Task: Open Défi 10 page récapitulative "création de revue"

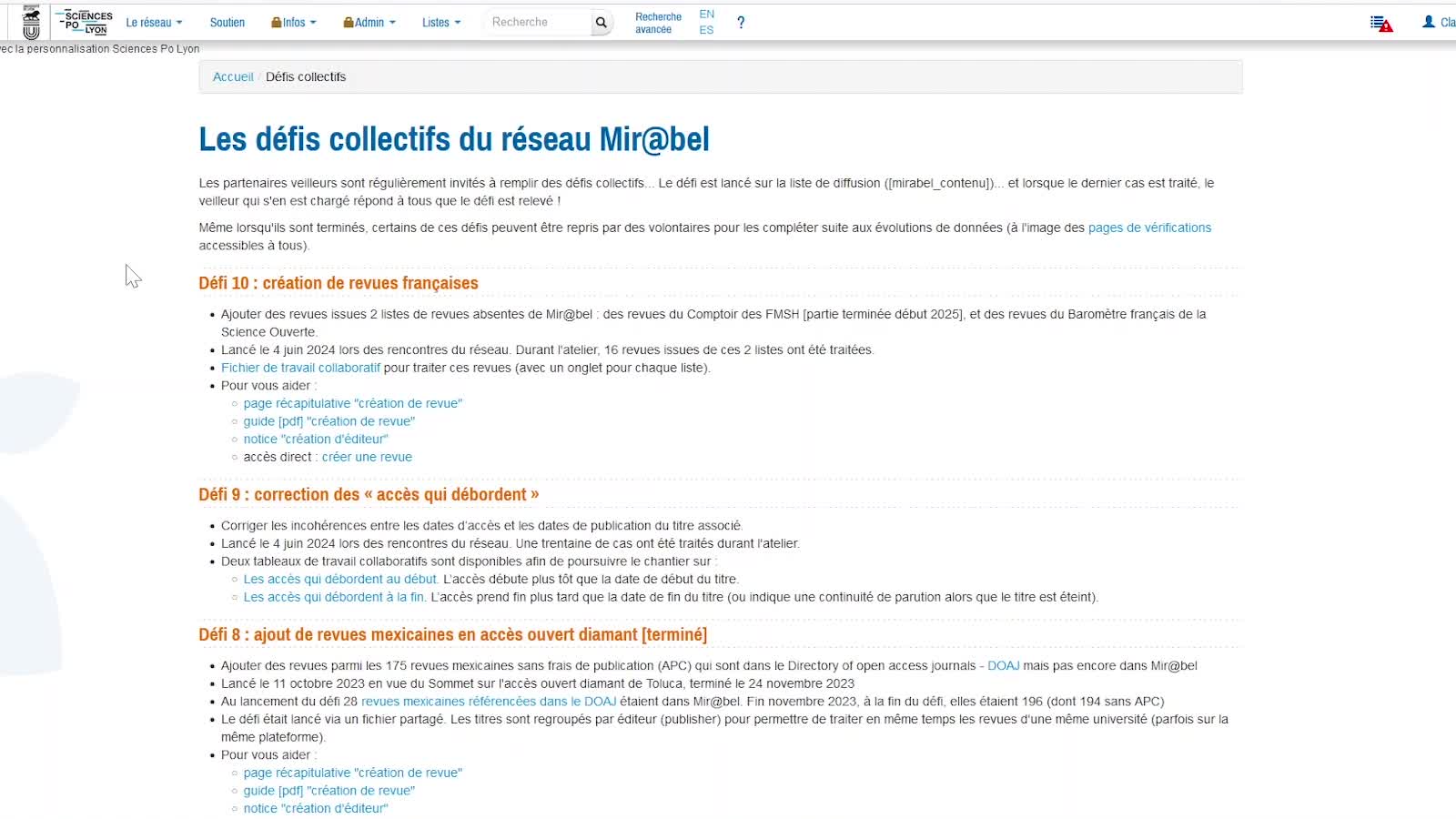Action: (x=353, y=403)
